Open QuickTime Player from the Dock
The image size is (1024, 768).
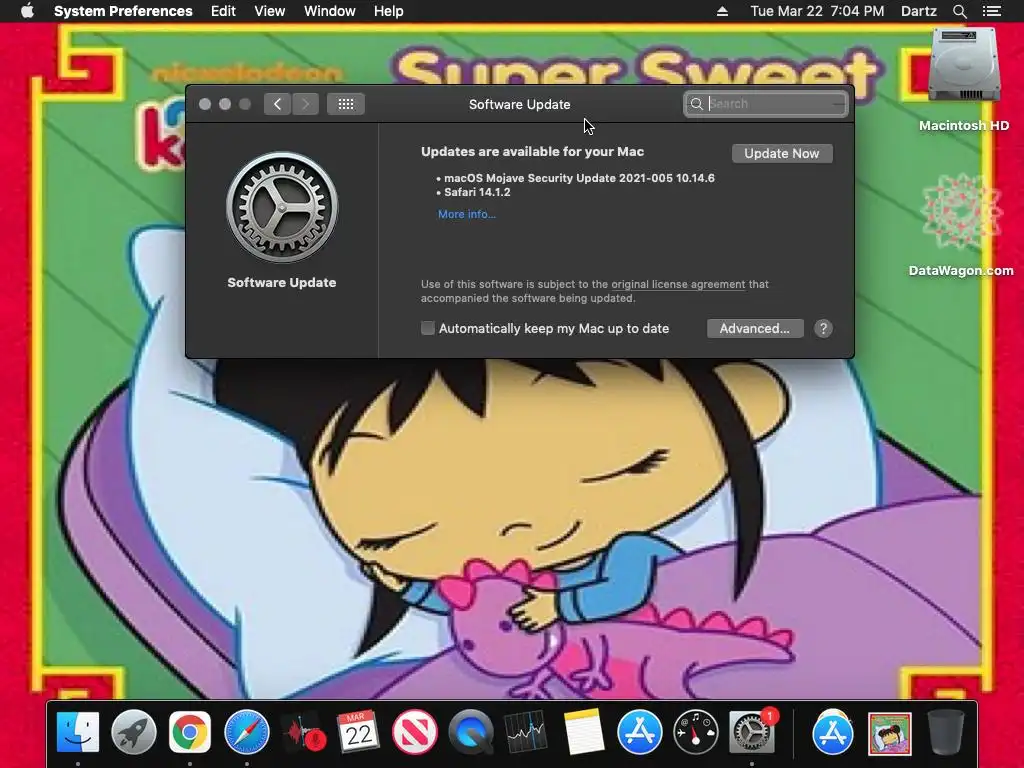pos(471,732)
